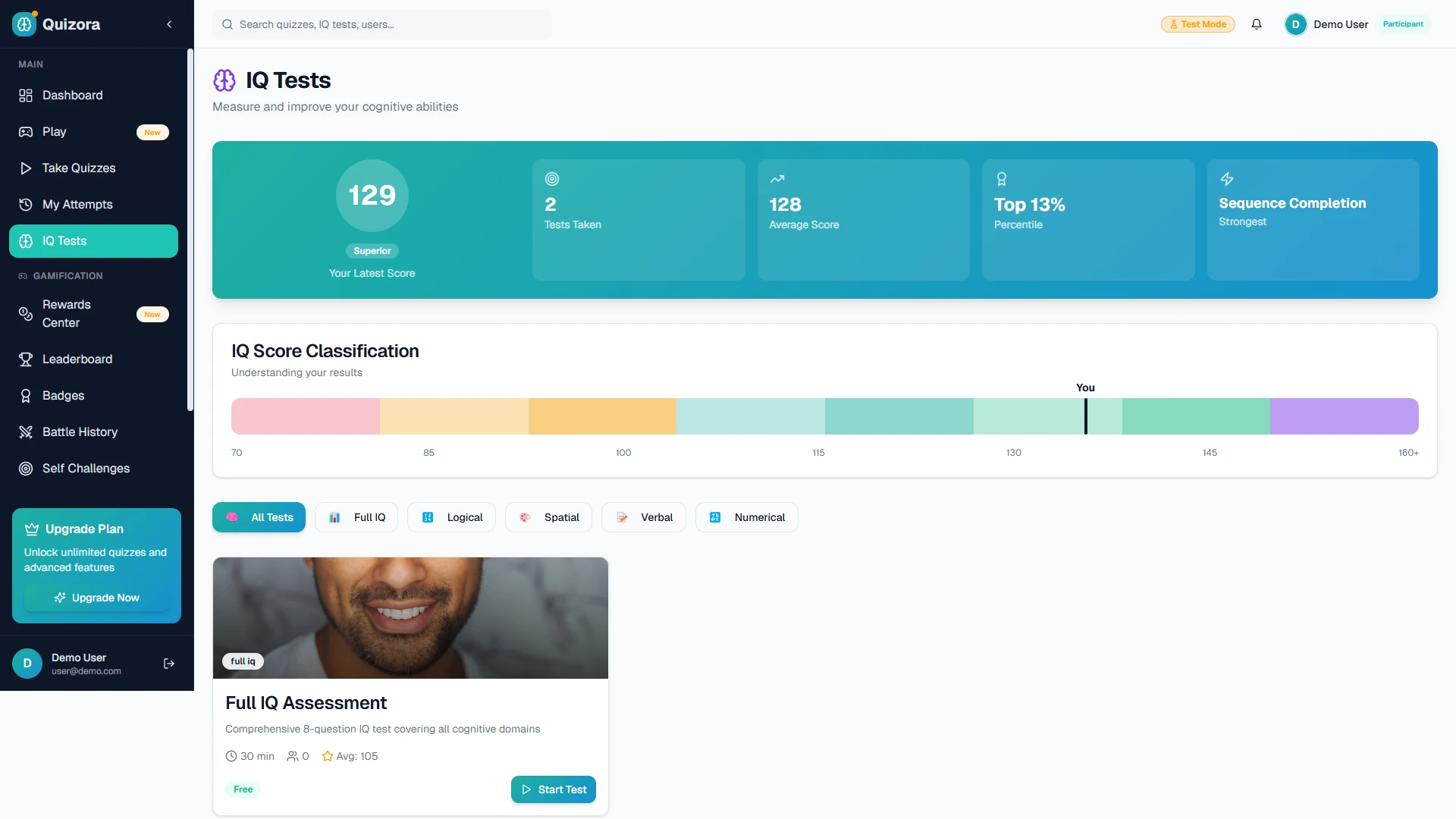The height and width of the screenshot is (819, 1456).
Task: Open My Attempts page
Action: pos(93,205)
